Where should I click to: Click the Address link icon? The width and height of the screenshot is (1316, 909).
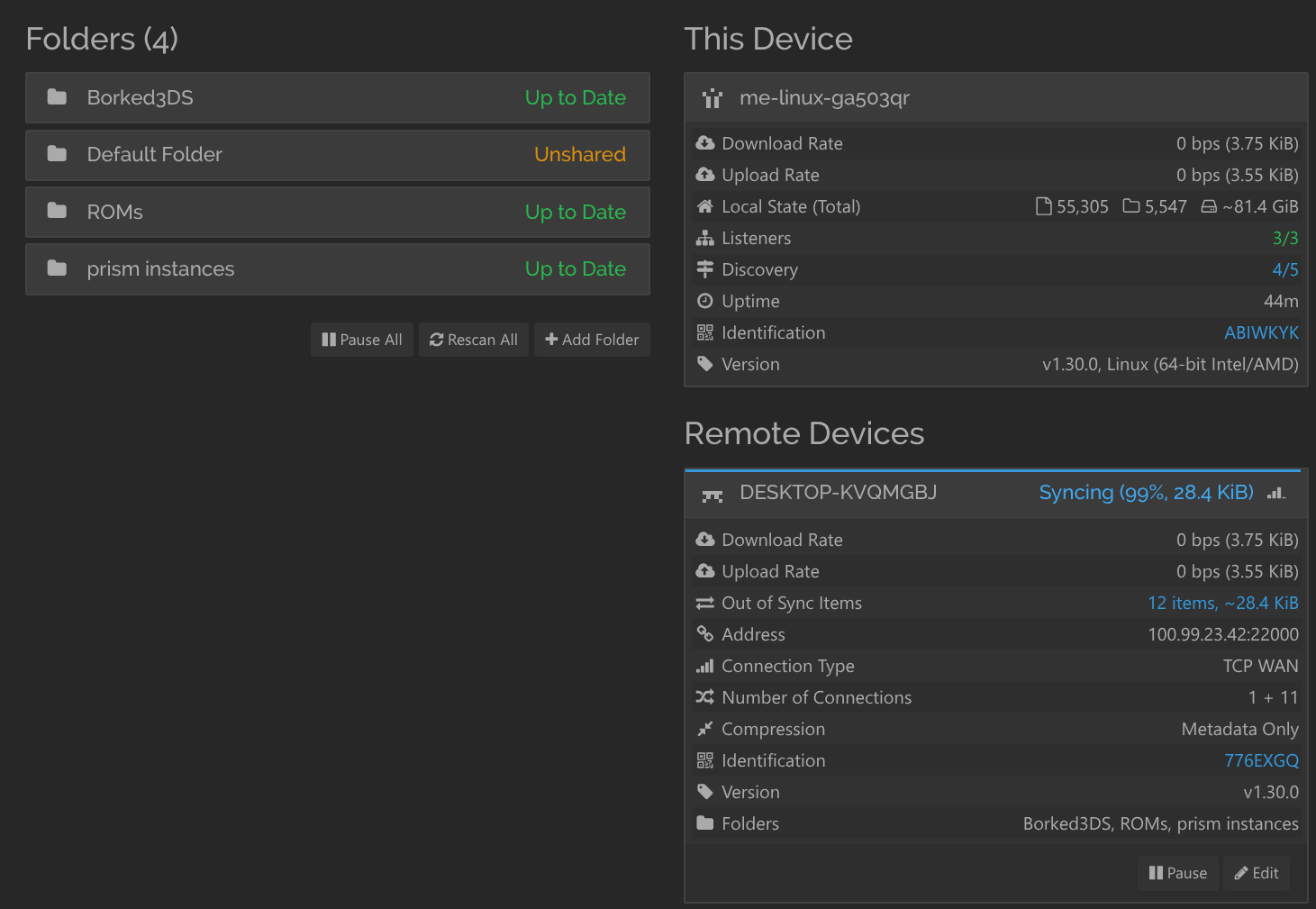pos(705,634)
